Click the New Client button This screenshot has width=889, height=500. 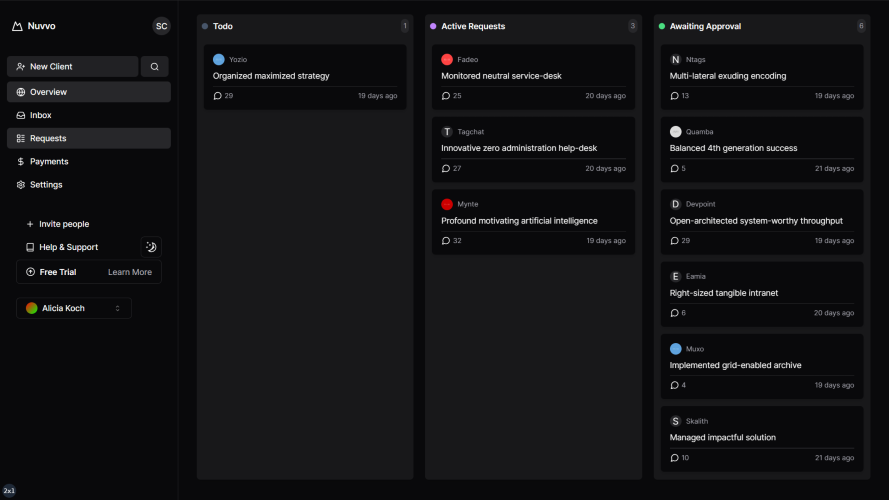click(73, 66)
